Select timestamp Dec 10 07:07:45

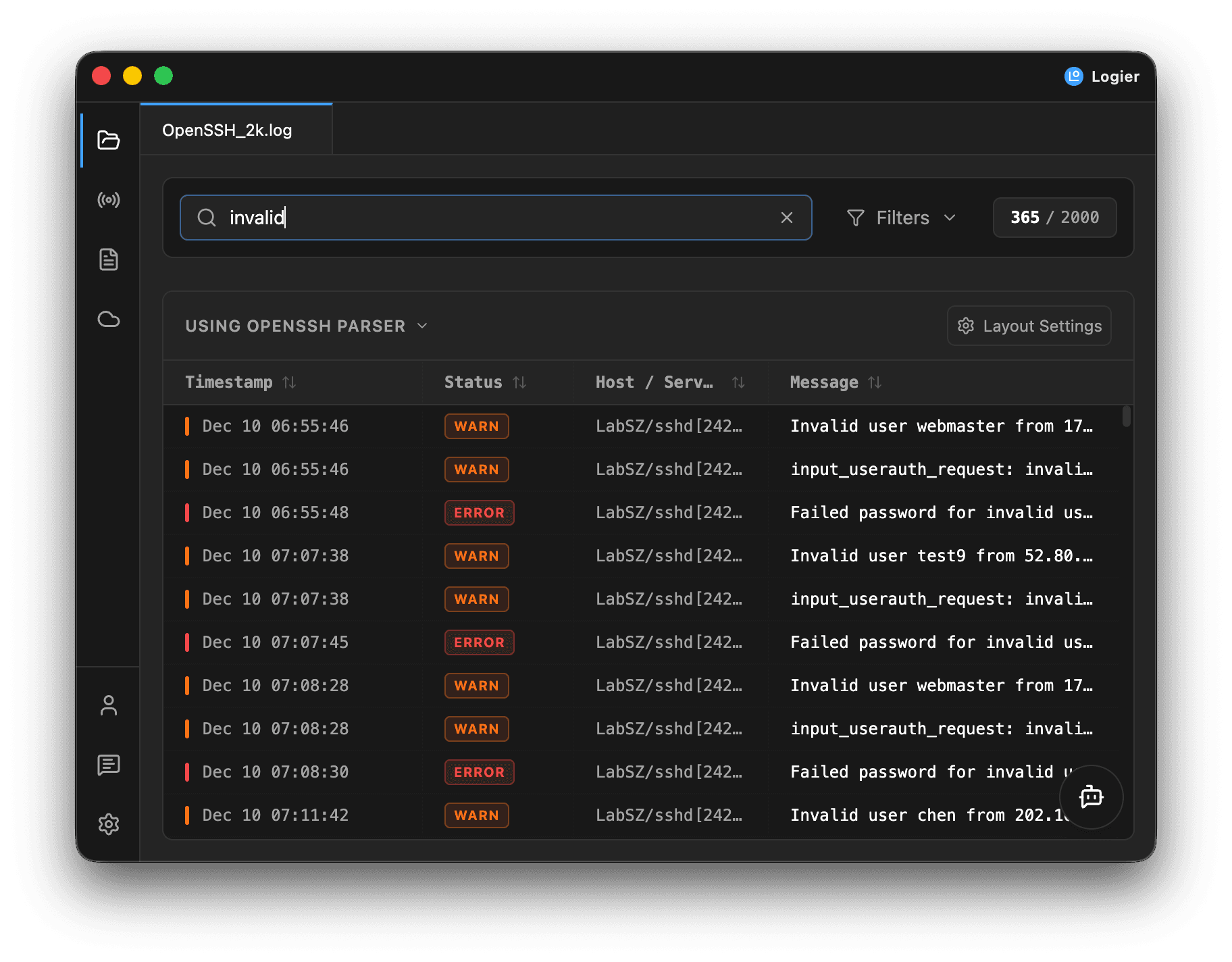(x=276, y=642)
